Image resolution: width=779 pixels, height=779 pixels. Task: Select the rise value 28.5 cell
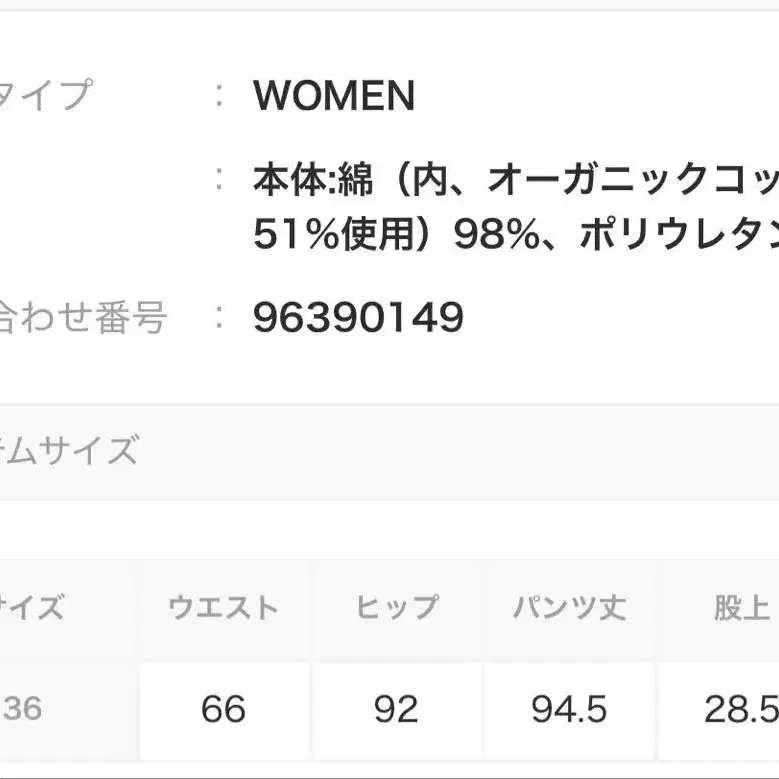pos(741,709)
